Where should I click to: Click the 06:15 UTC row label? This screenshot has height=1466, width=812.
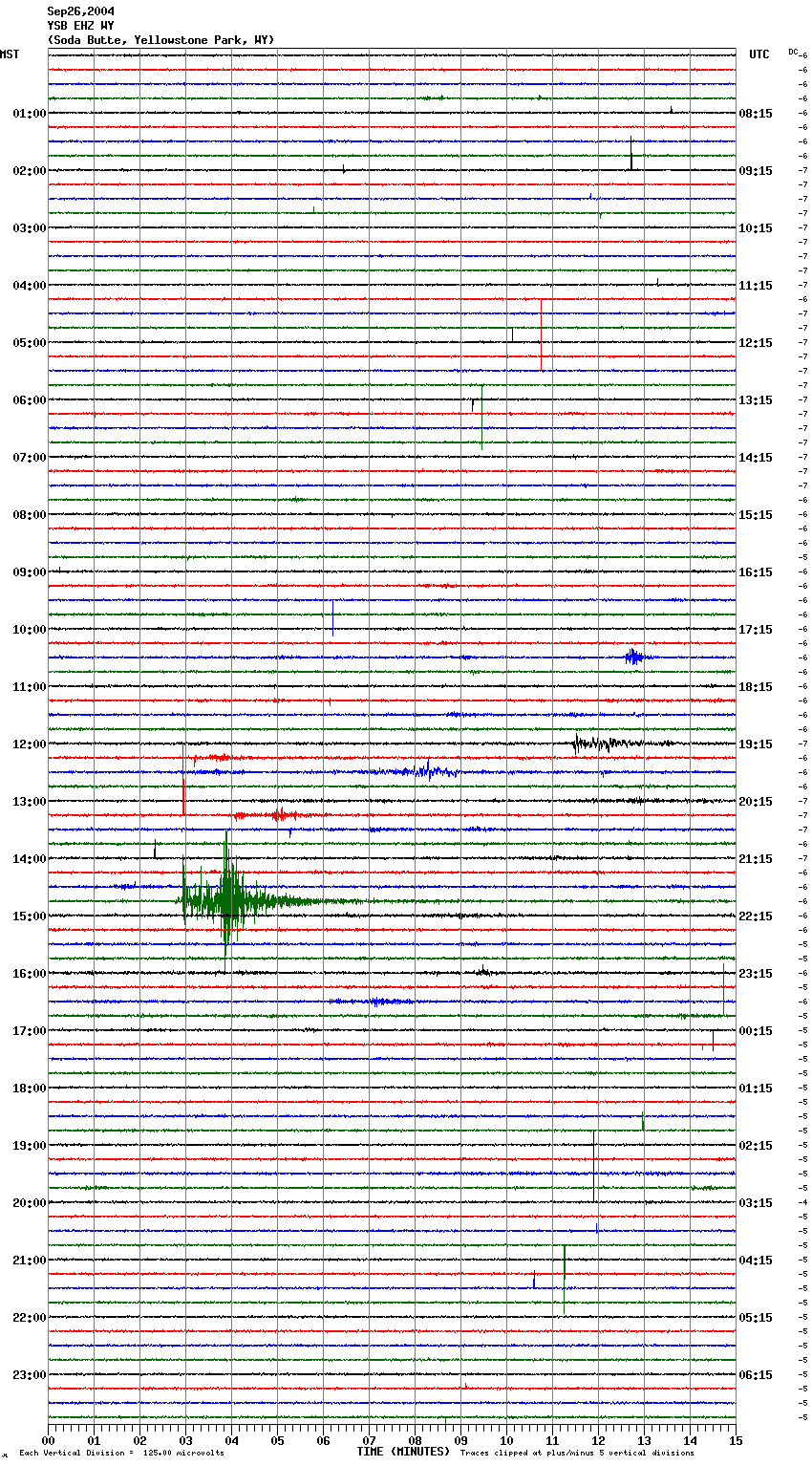tap(756, 1375)
